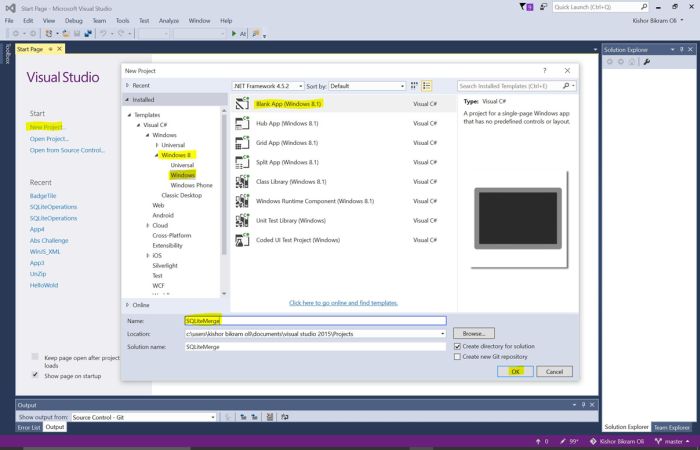Open the Analyze menu
This screenshot has height=450, width=700.
[169, 21]
